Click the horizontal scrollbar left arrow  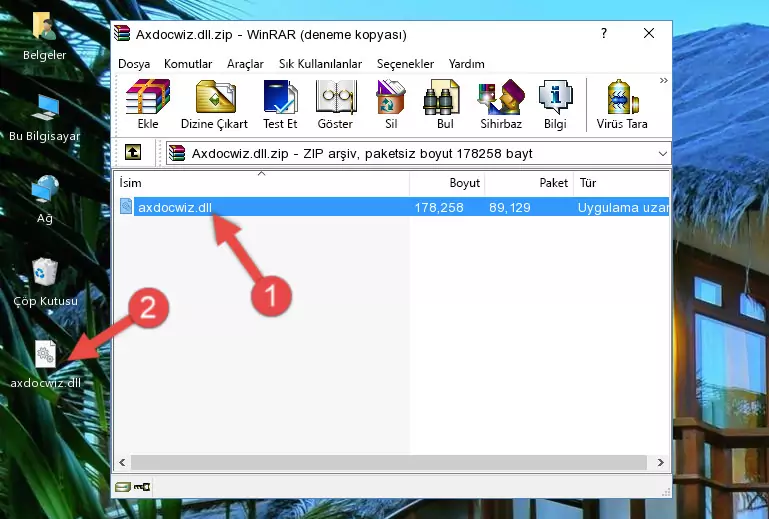pyautogui.click(x=122, y=462)
